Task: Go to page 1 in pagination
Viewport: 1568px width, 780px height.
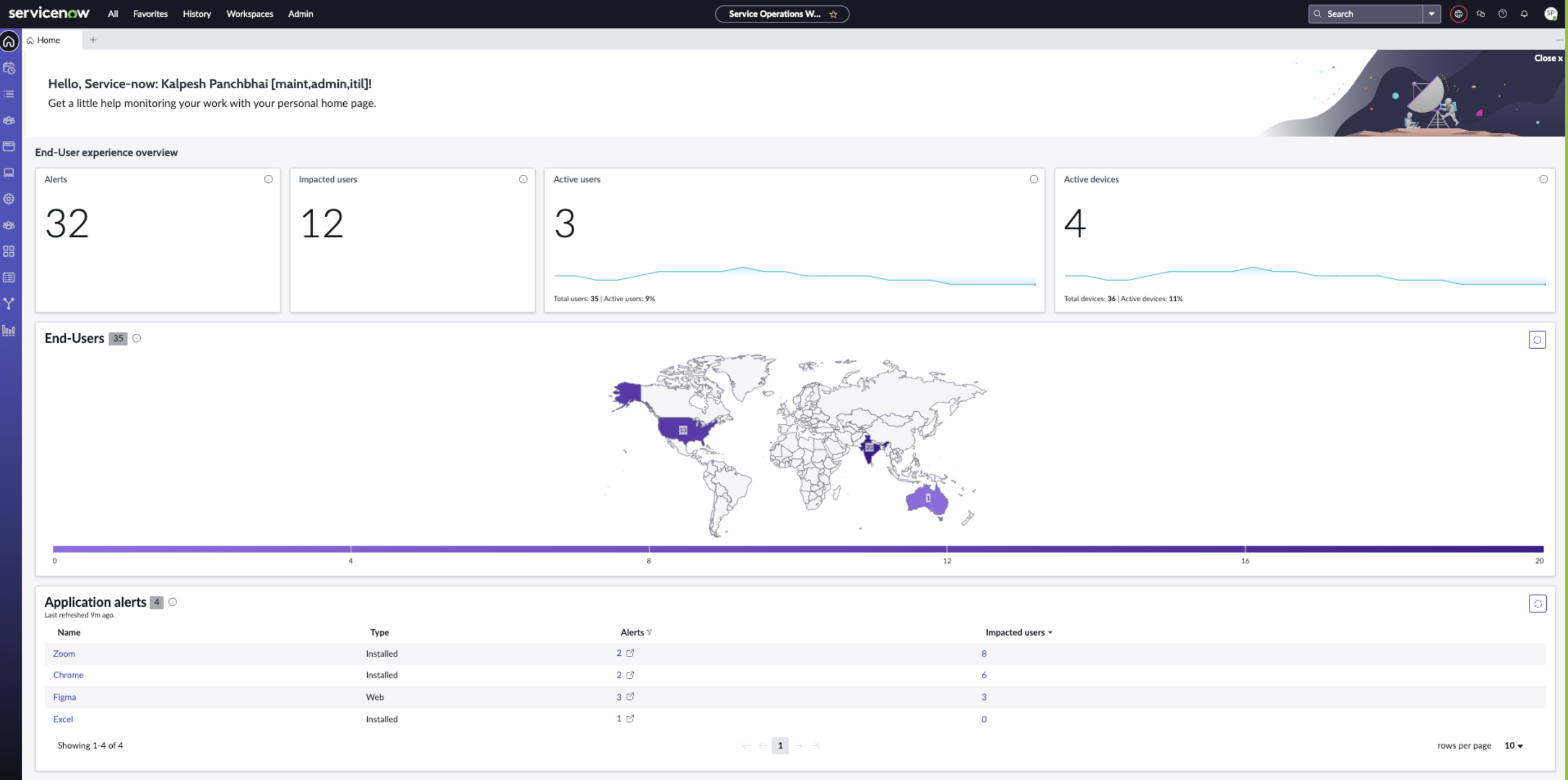Action: [780, 745]
